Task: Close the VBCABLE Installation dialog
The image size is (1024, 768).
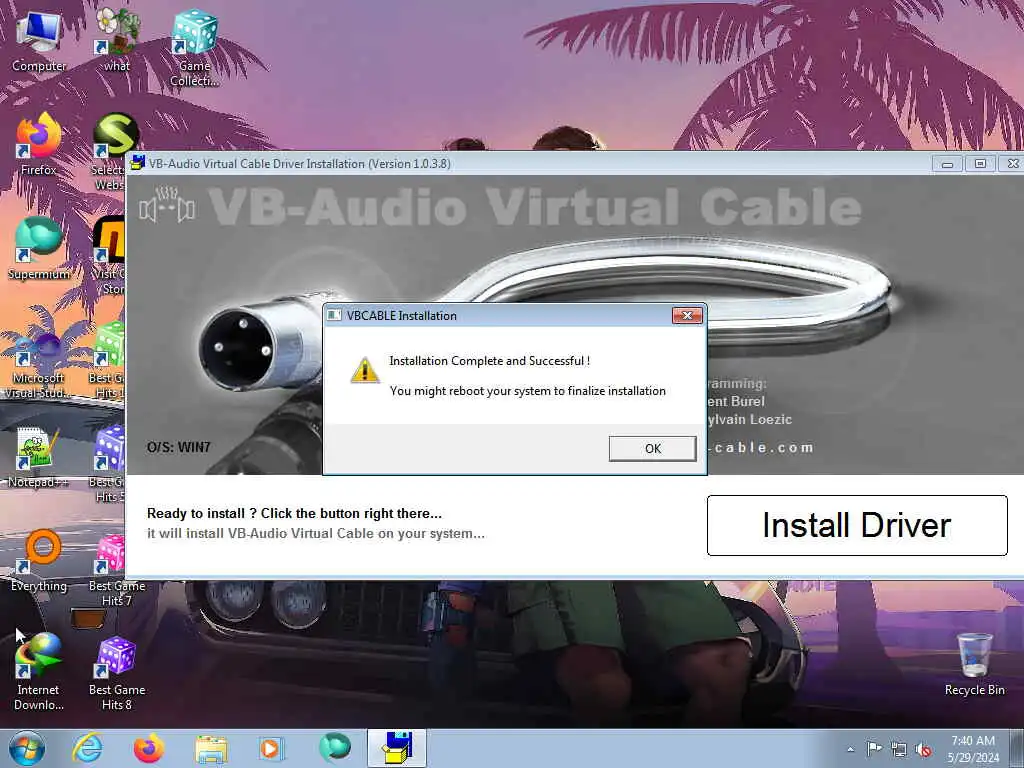Action: [687, 315]
